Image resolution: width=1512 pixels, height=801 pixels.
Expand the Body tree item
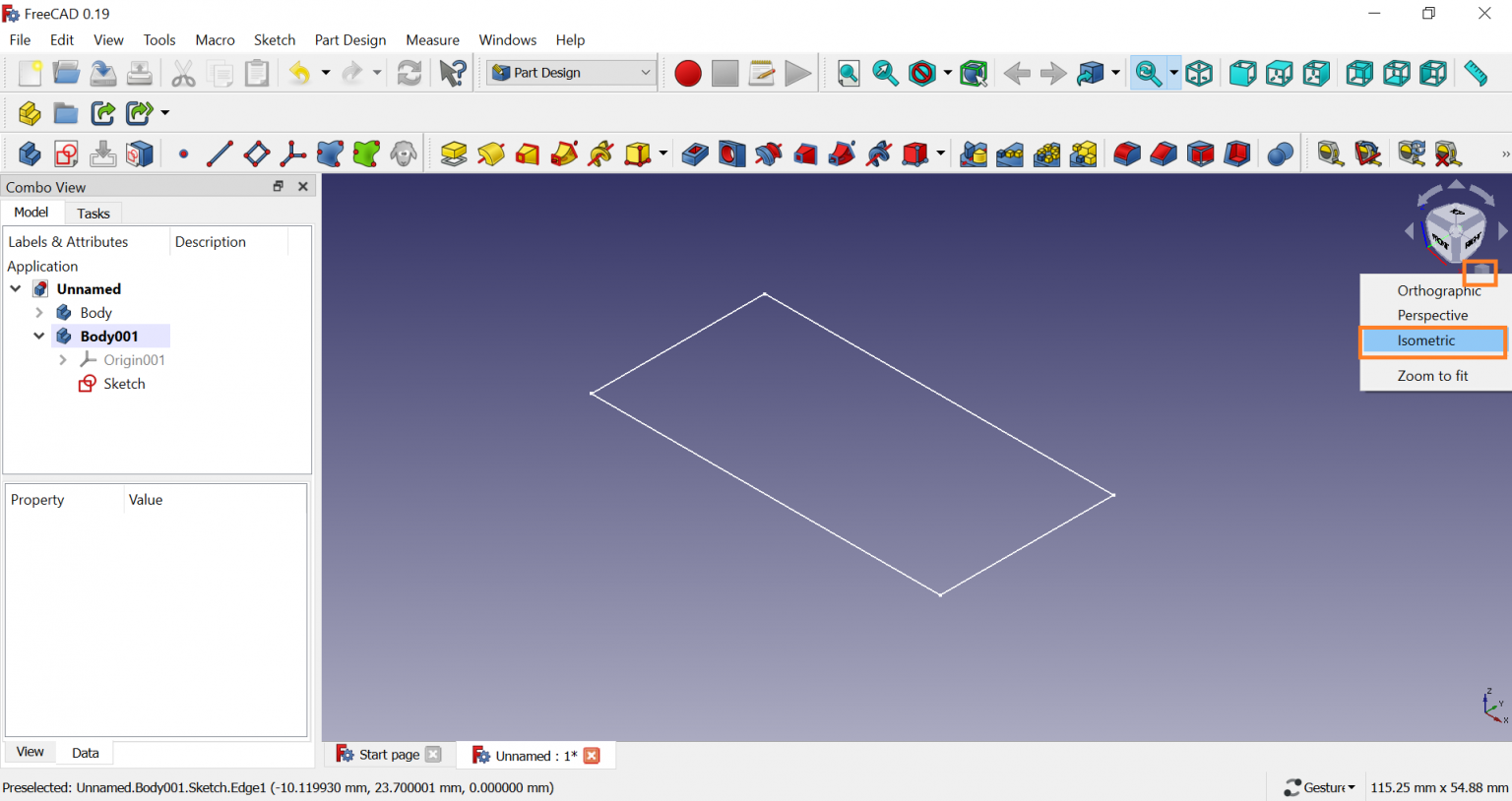(39, 313)
